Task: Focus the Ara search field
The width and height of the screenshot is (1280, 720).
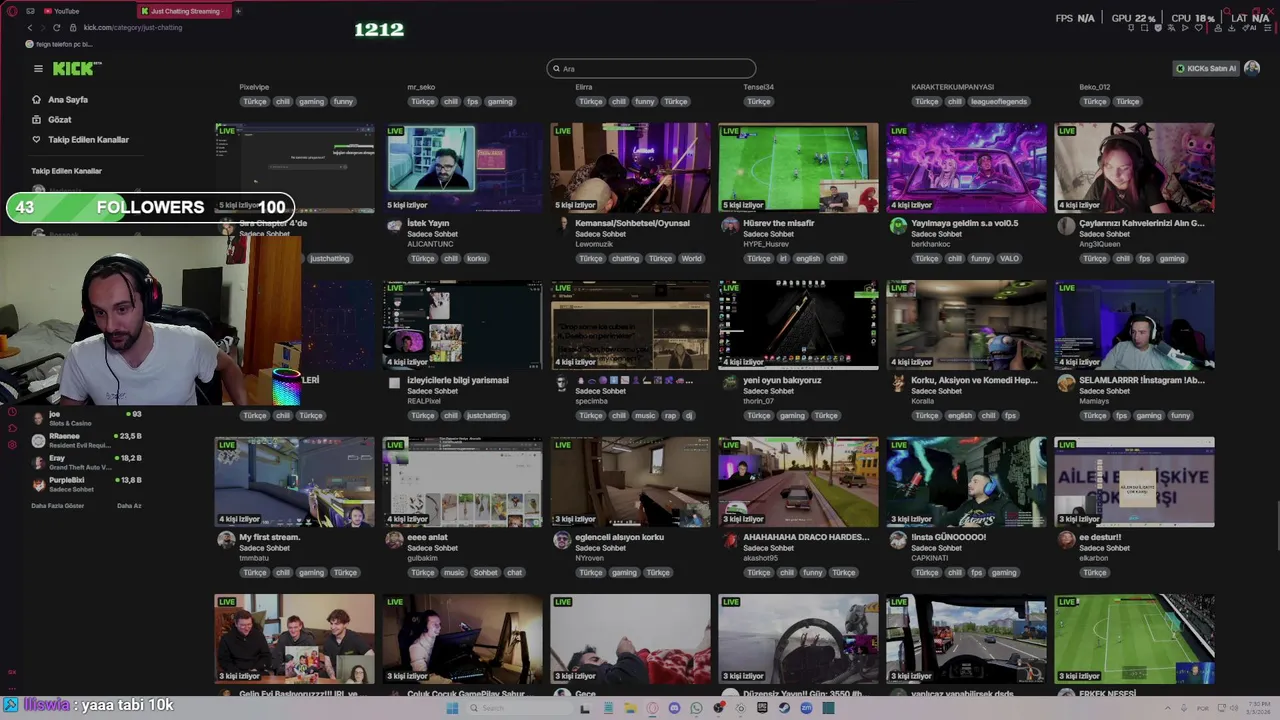Action: click(x=651, y=69)
